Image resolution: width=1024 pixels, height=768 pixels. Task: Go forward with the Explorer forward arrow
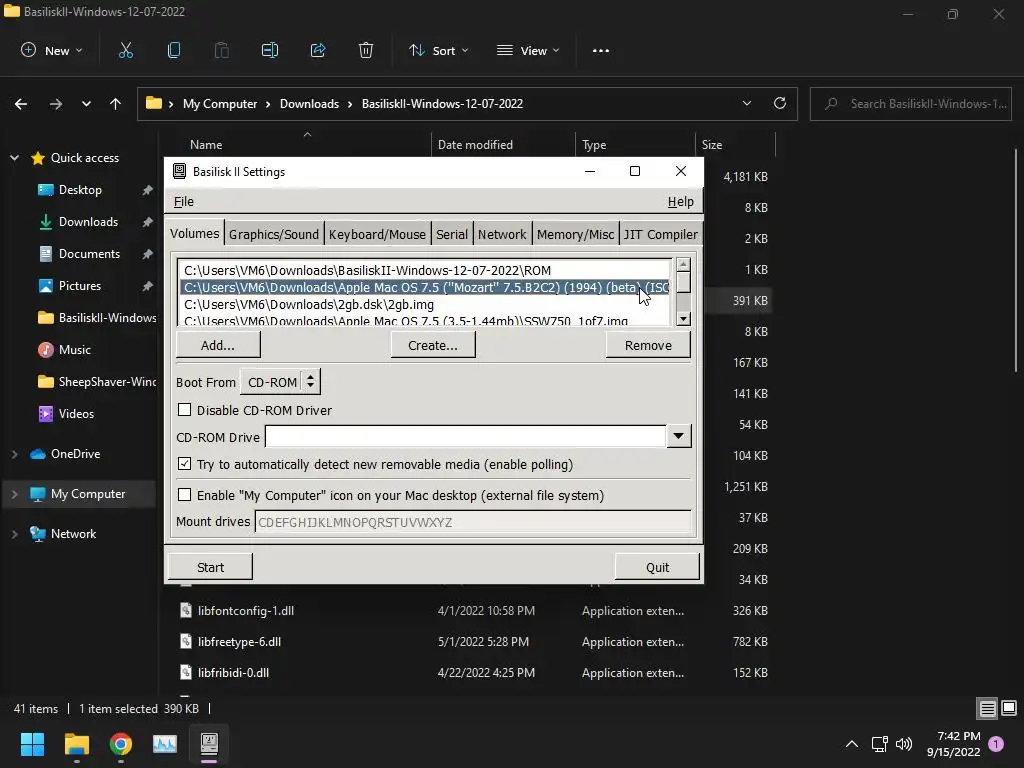click(x=56, y=104)
